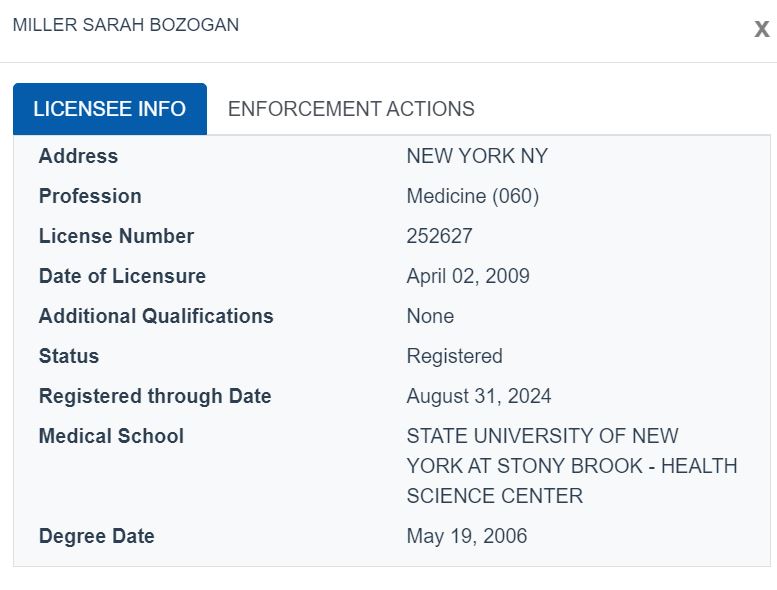Screen dimensions: 777x590
Task: Click the NEW YORK NY address value
Action: (x=477, y=156)
